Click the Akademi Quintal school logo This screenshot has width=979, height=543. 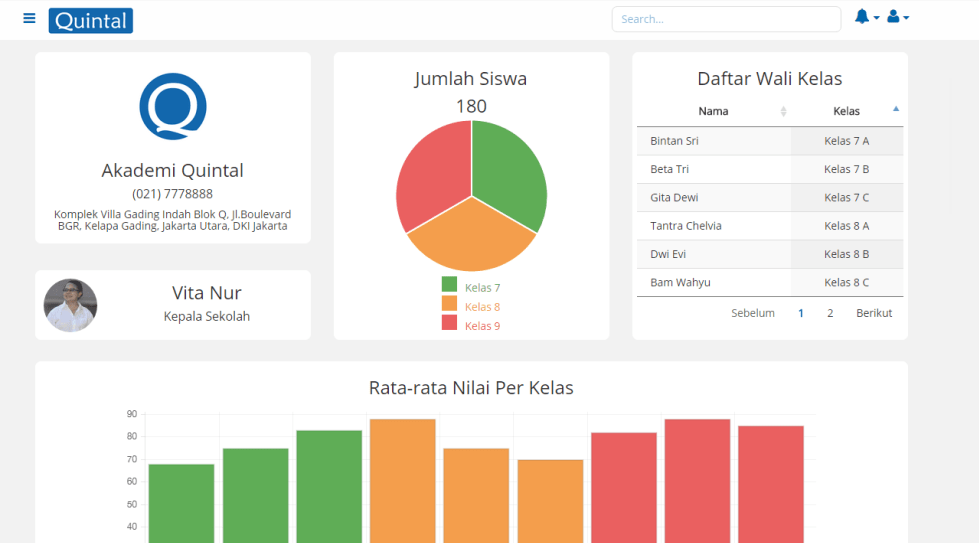pyautogui.click(x=172, y=106)
